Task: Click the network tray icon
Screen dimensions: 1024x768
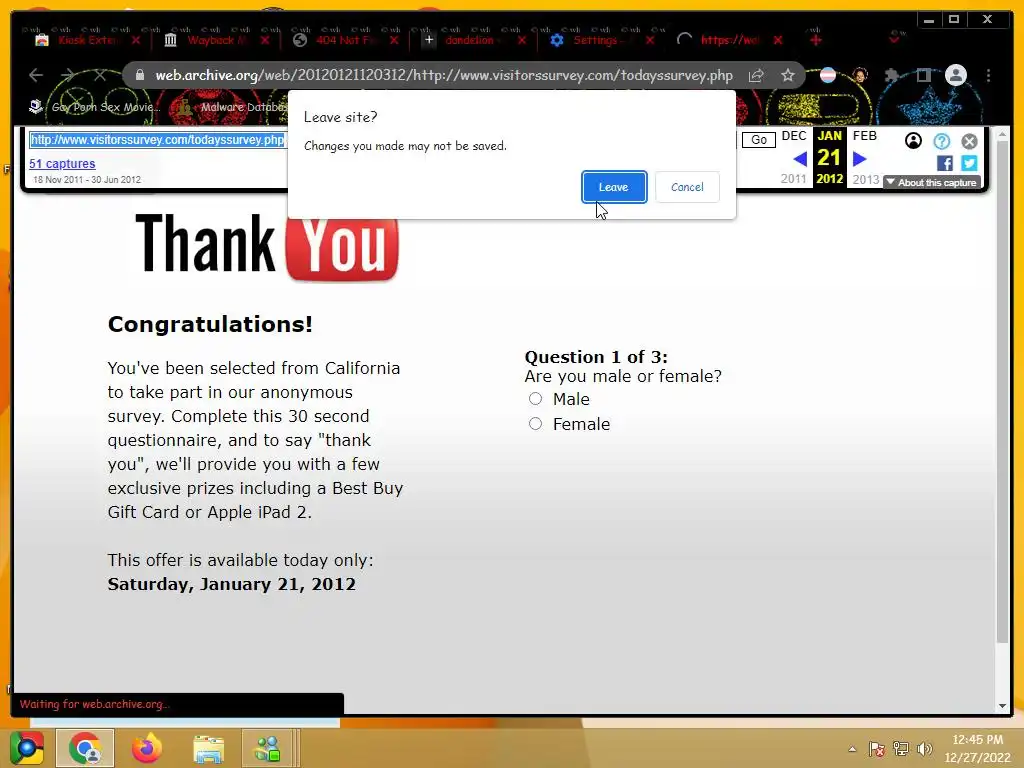Action: pos(901,749)
